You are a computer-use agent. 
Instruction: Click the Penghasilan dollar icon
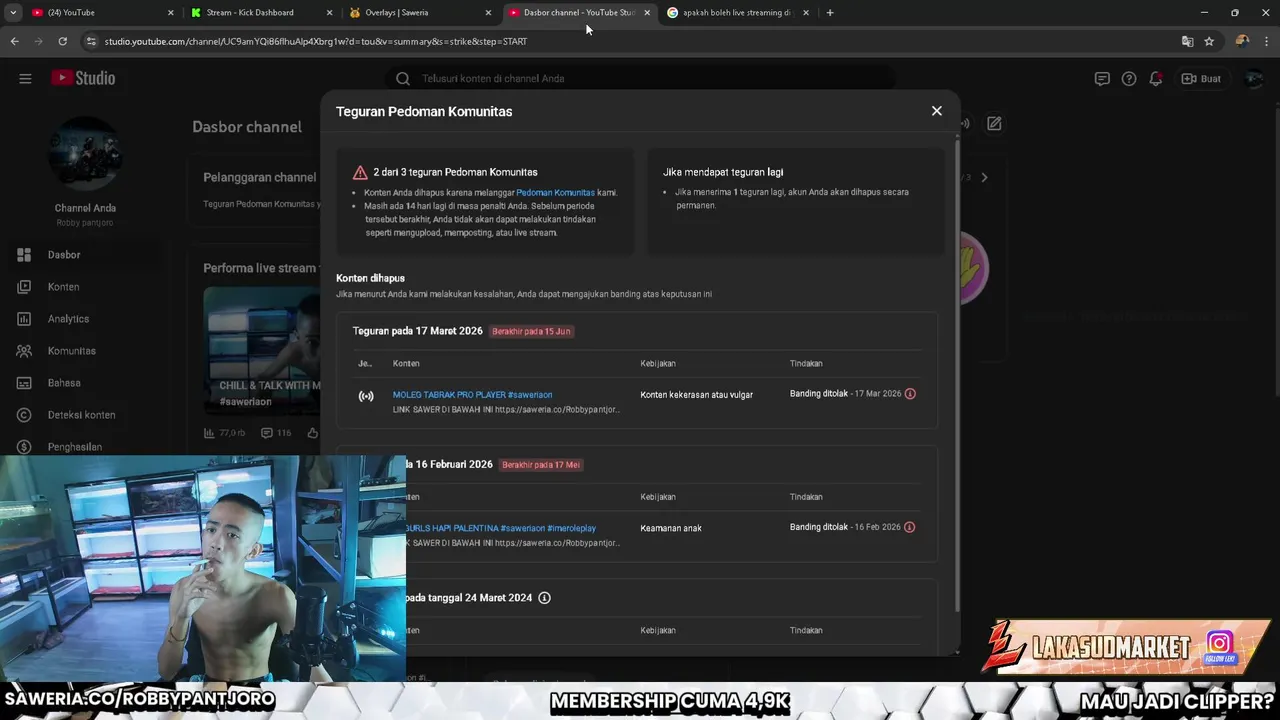[25, 447]
